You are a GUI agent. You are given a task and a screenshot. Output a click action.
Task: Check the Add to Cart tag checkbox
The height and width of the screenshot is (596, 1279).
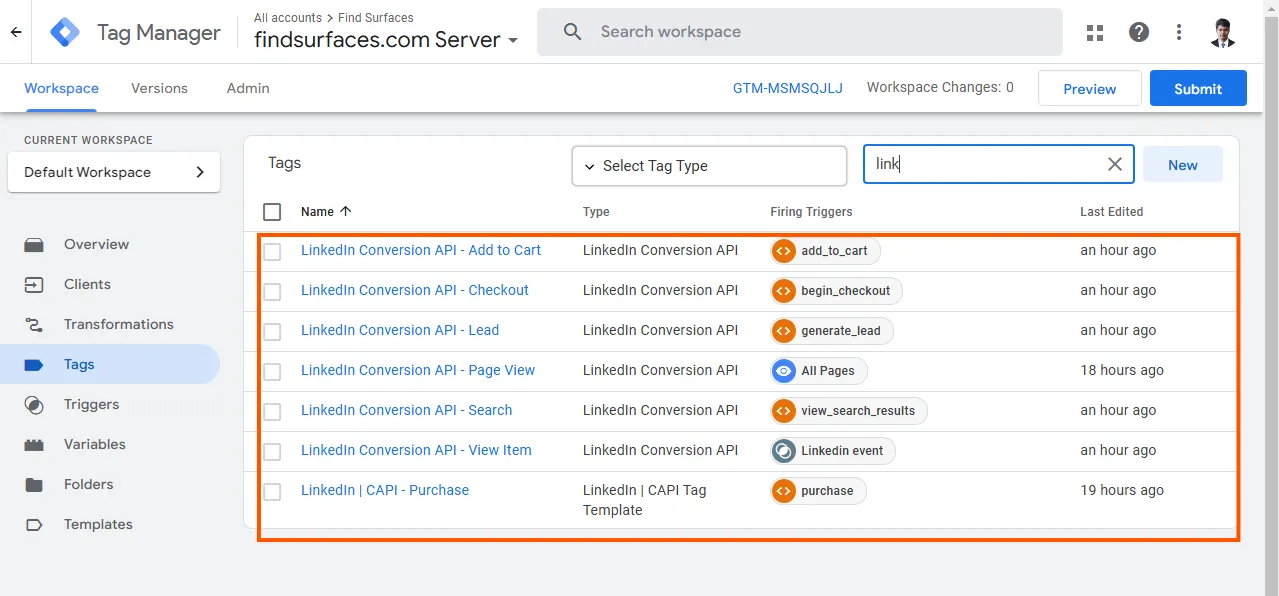[272, 251]
